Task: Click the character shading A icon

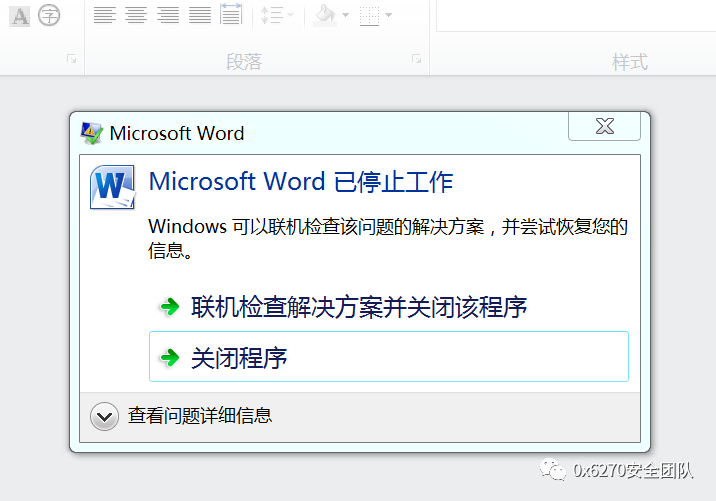Action: point(20,16)
